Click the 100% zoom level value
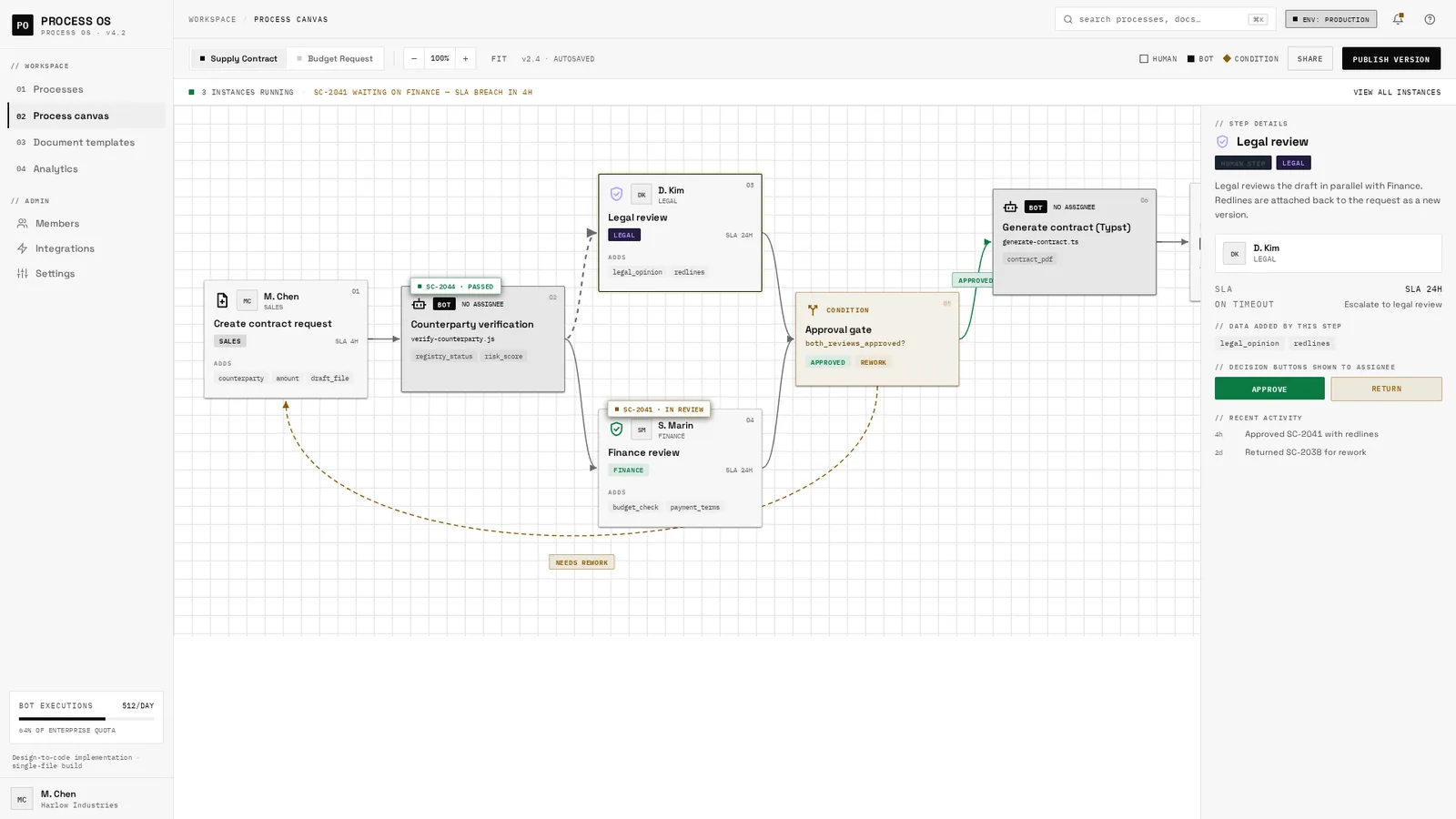1456x819 pixels. [440, 59]
